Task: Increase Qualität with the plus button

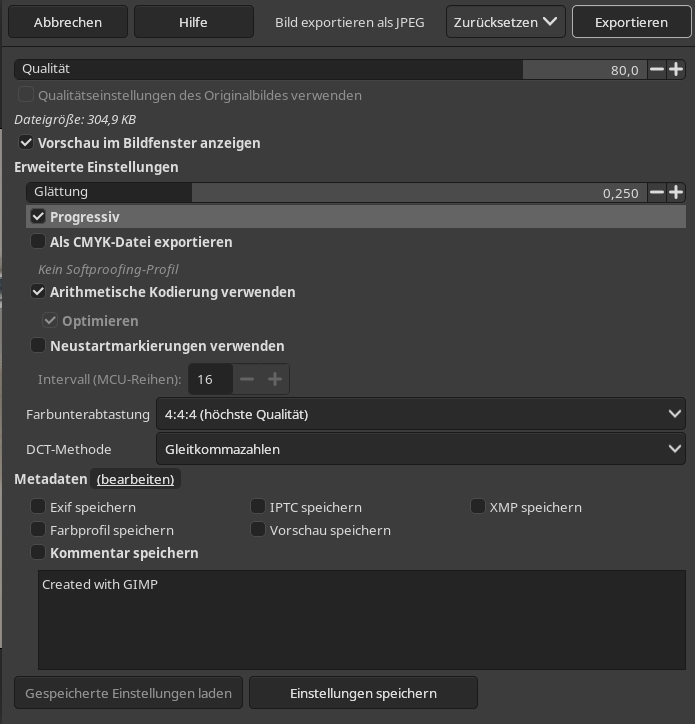Action: coord(676,70)
